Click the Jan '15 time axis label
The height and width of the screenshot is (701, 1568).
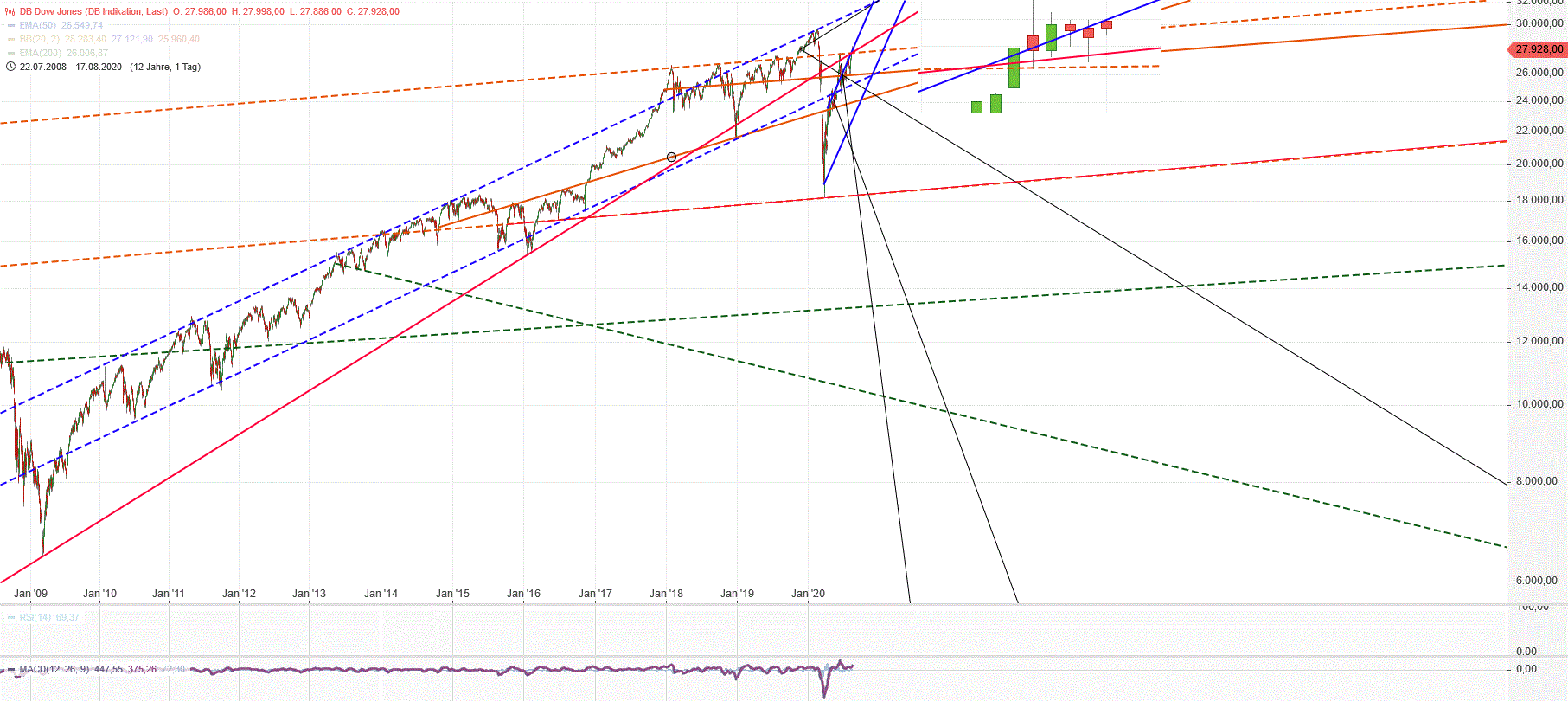tap(452, 594)
